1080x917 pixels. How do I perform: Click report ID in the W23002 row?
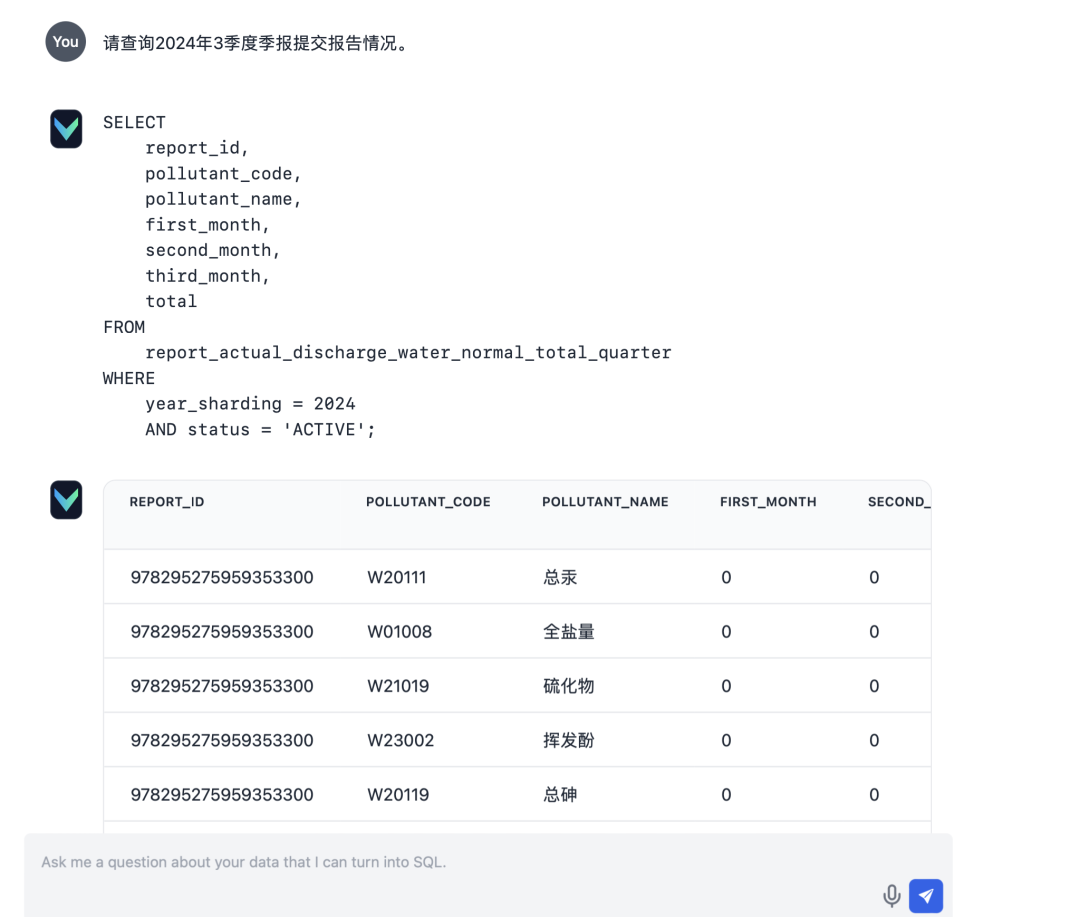[222, 741]
